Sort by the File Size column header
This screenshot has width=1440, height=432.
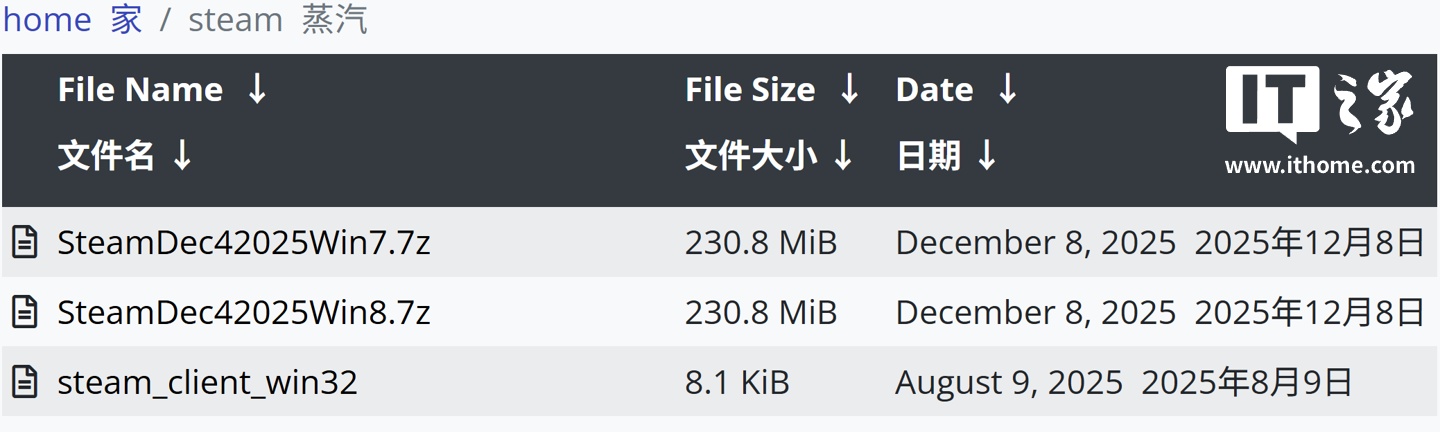(x=750, y=90)
